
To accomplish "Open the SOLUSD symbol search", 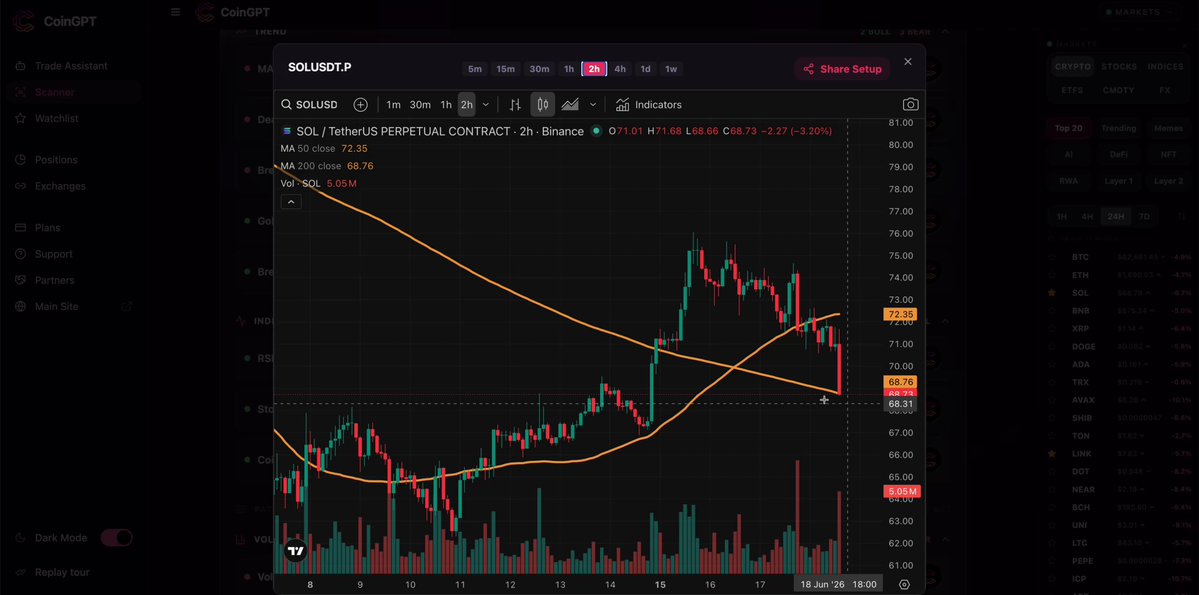I will tap(309, 105).
